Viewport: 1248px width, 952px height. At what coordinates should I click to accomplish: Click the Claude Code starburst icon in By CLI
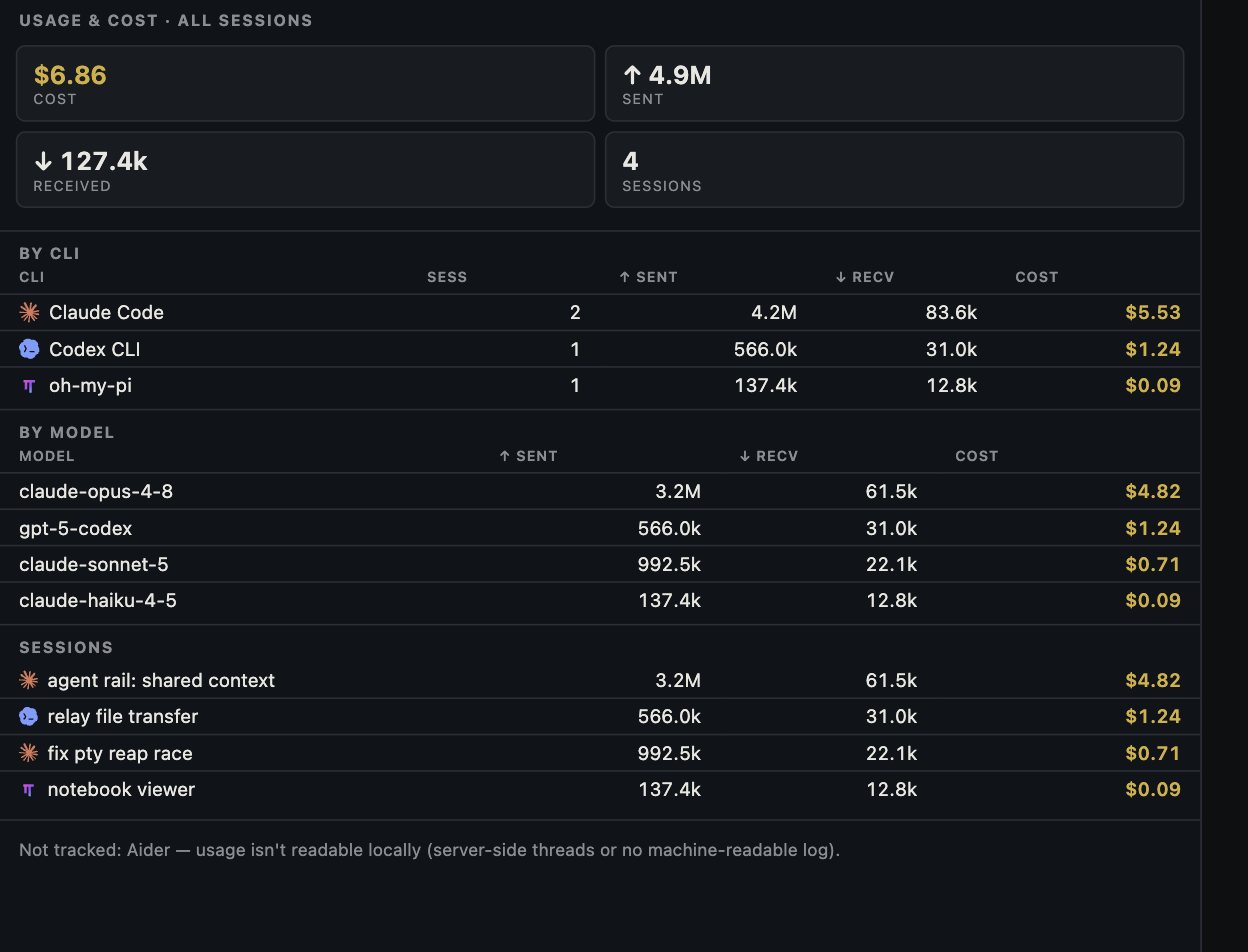point(29,312)
